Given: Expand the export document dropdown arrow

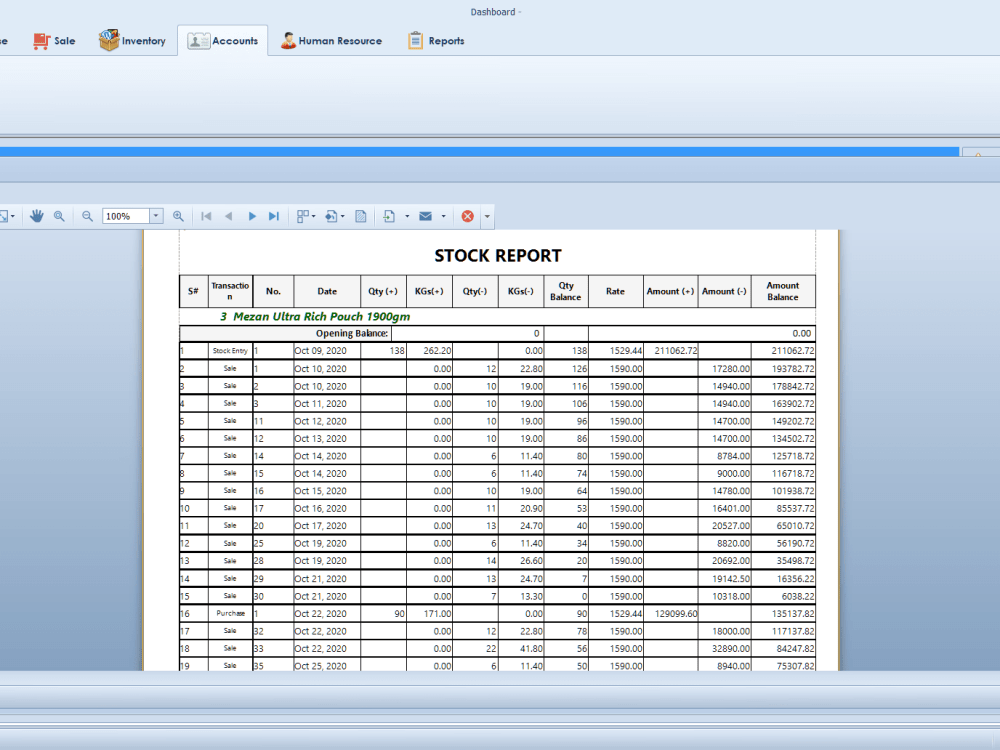Looking at the screenshot, I should (x=407, y=216).
